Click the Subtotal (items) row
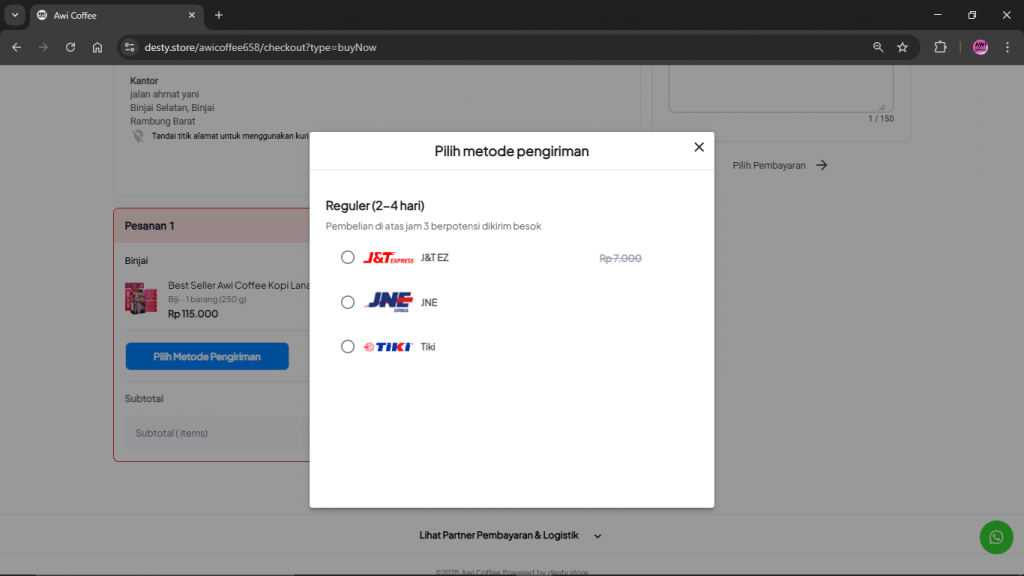The height and width of the screenshot is (576, 1024). pyautogui.click(x=217, y=433)
